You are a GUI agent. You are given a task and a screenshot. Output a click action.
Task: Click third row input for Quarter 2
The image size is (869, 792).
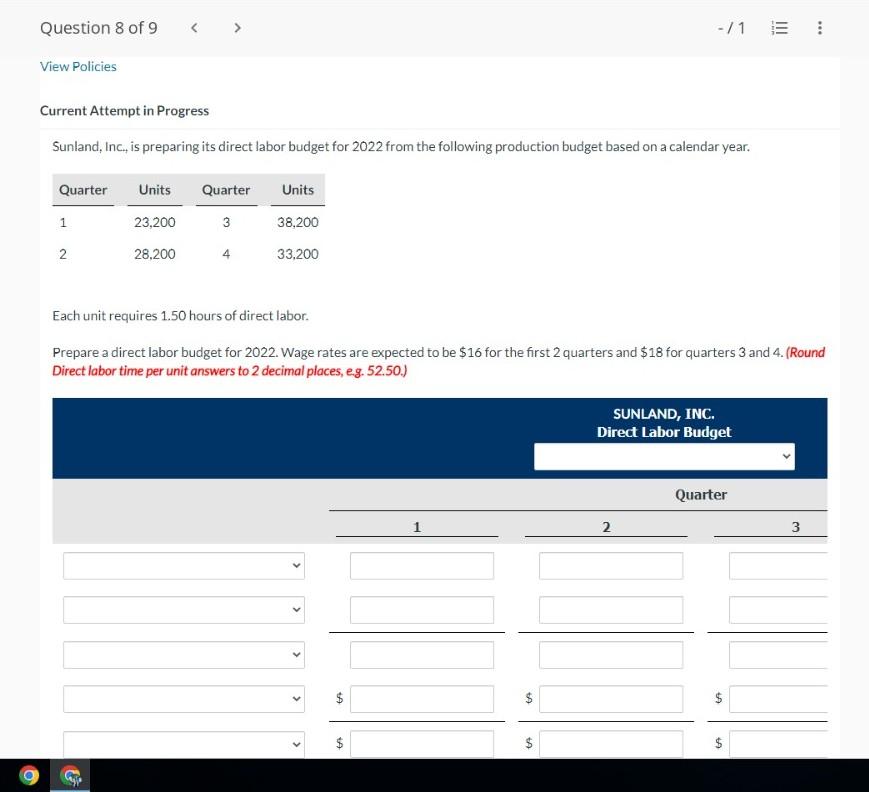[x=611, y=655]
